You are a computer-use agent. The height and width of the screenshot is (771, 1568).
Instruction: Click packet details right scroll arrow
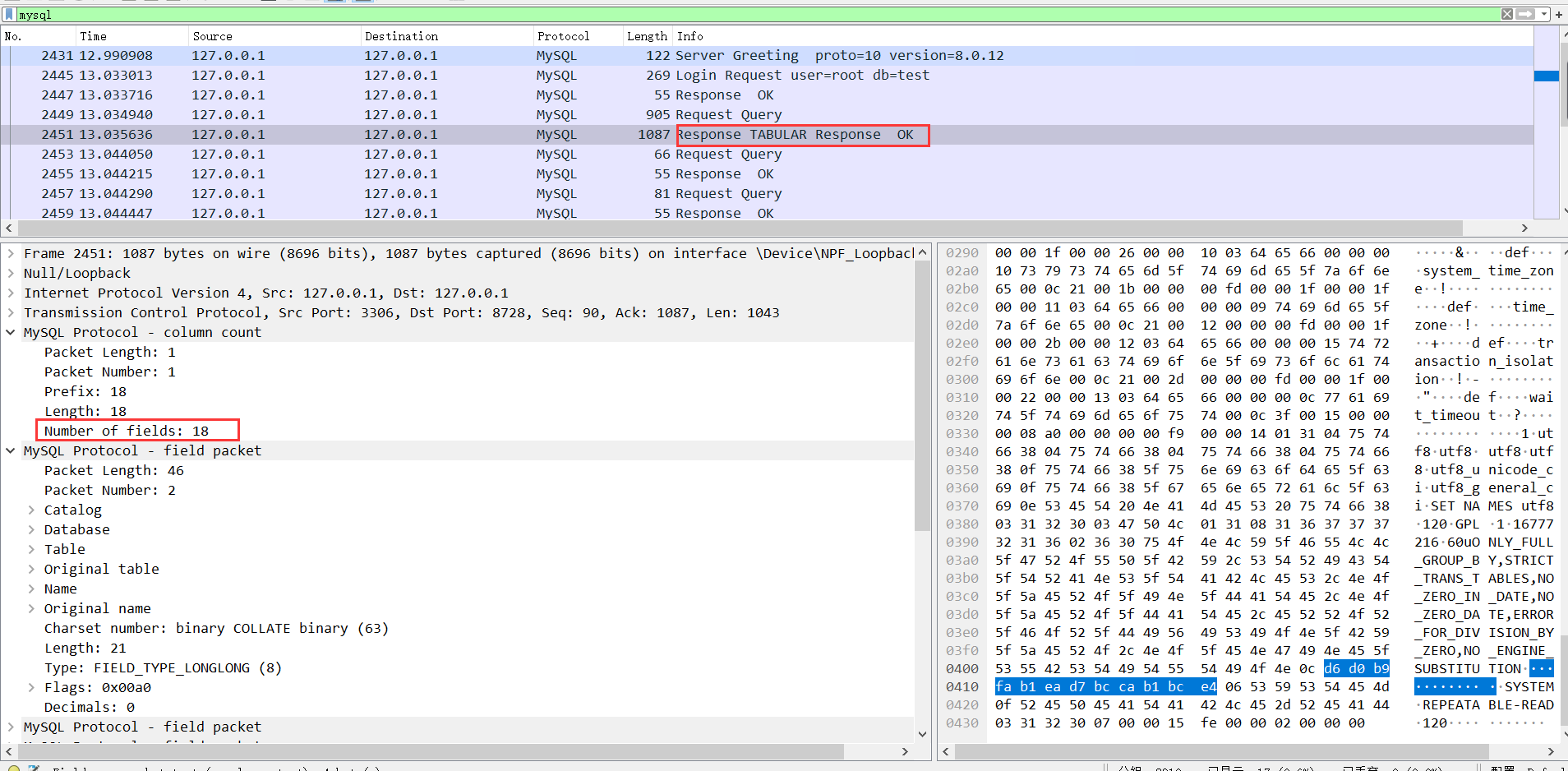click(x=905, y=751)
